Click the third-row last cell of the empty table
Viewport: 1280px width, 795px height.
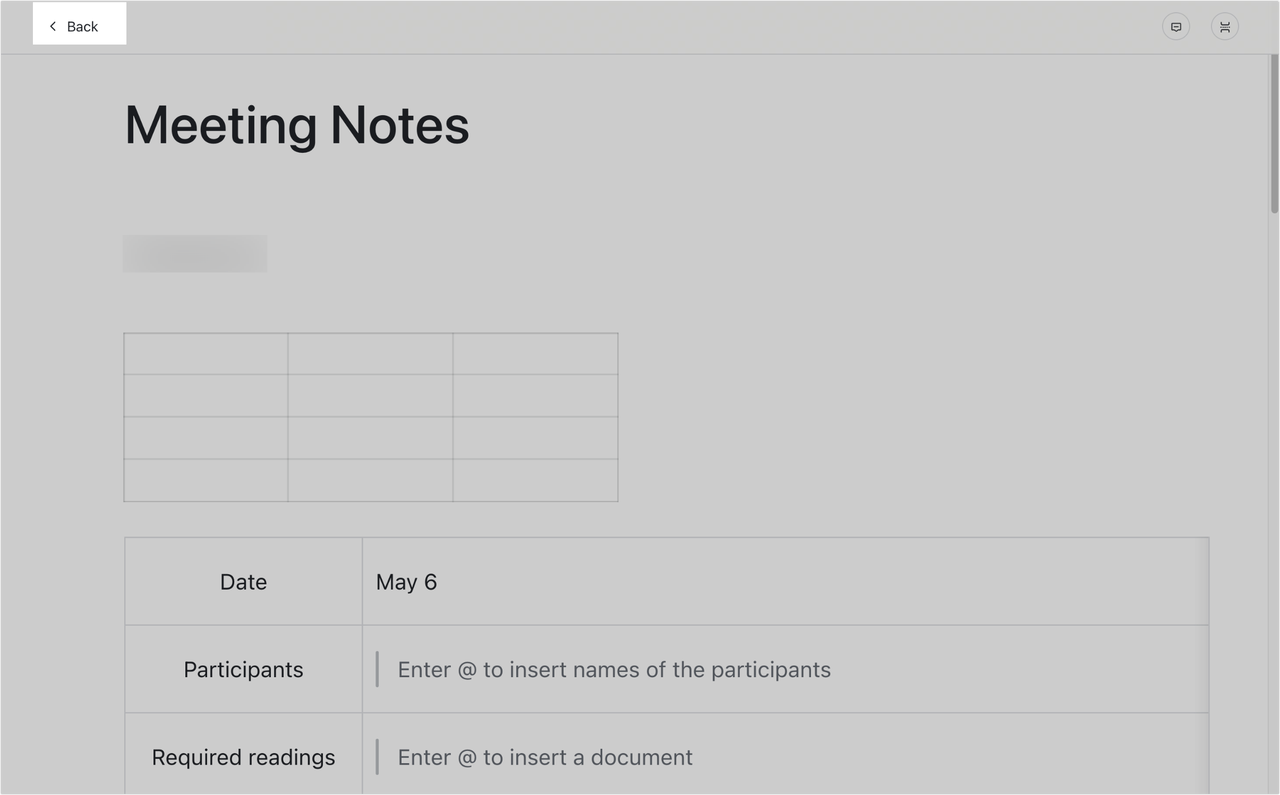[x=535, y=438]
